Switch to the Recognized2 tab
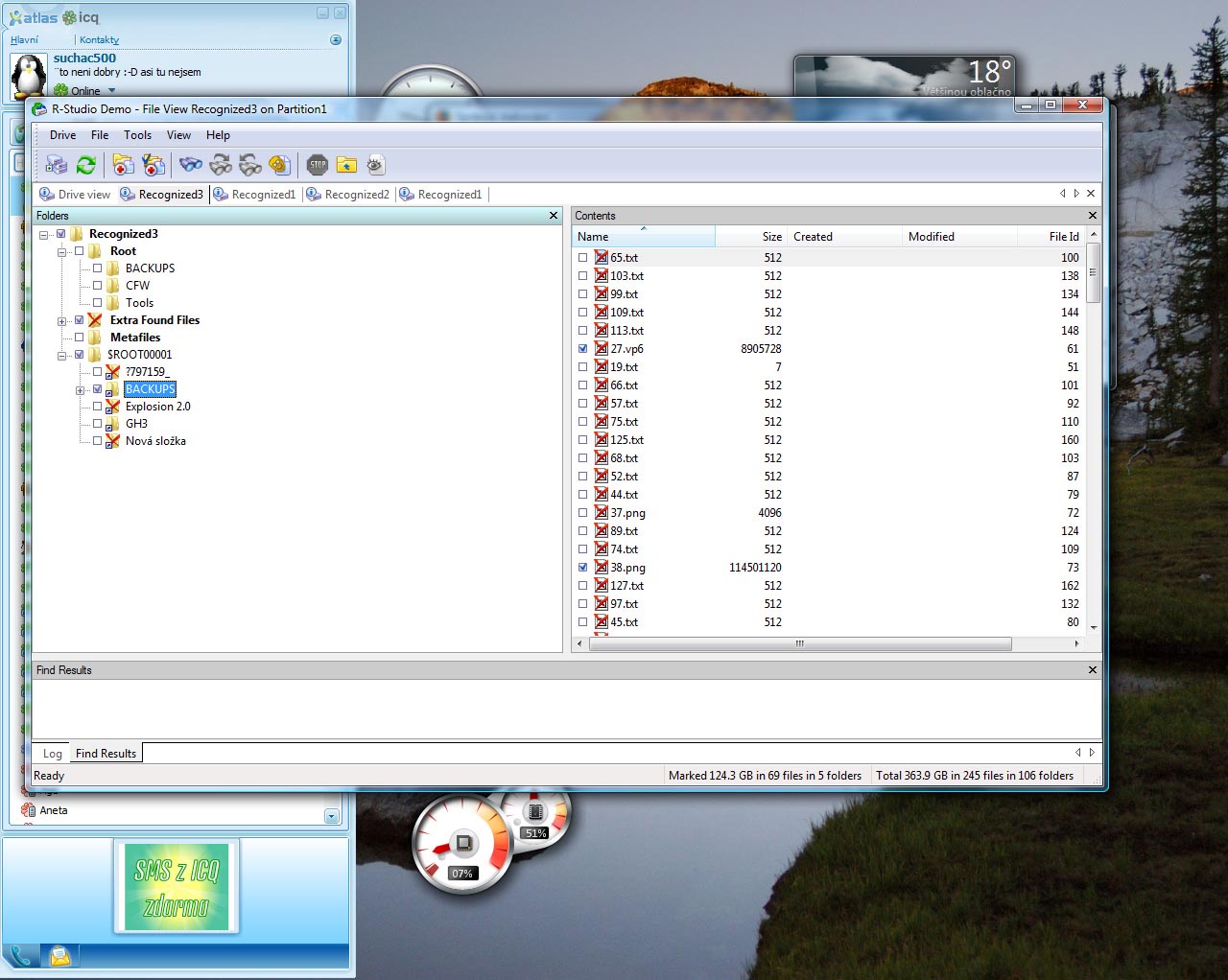Image resolution: width=1228 pixels, height=980 pixels. [x=347, y=195]
